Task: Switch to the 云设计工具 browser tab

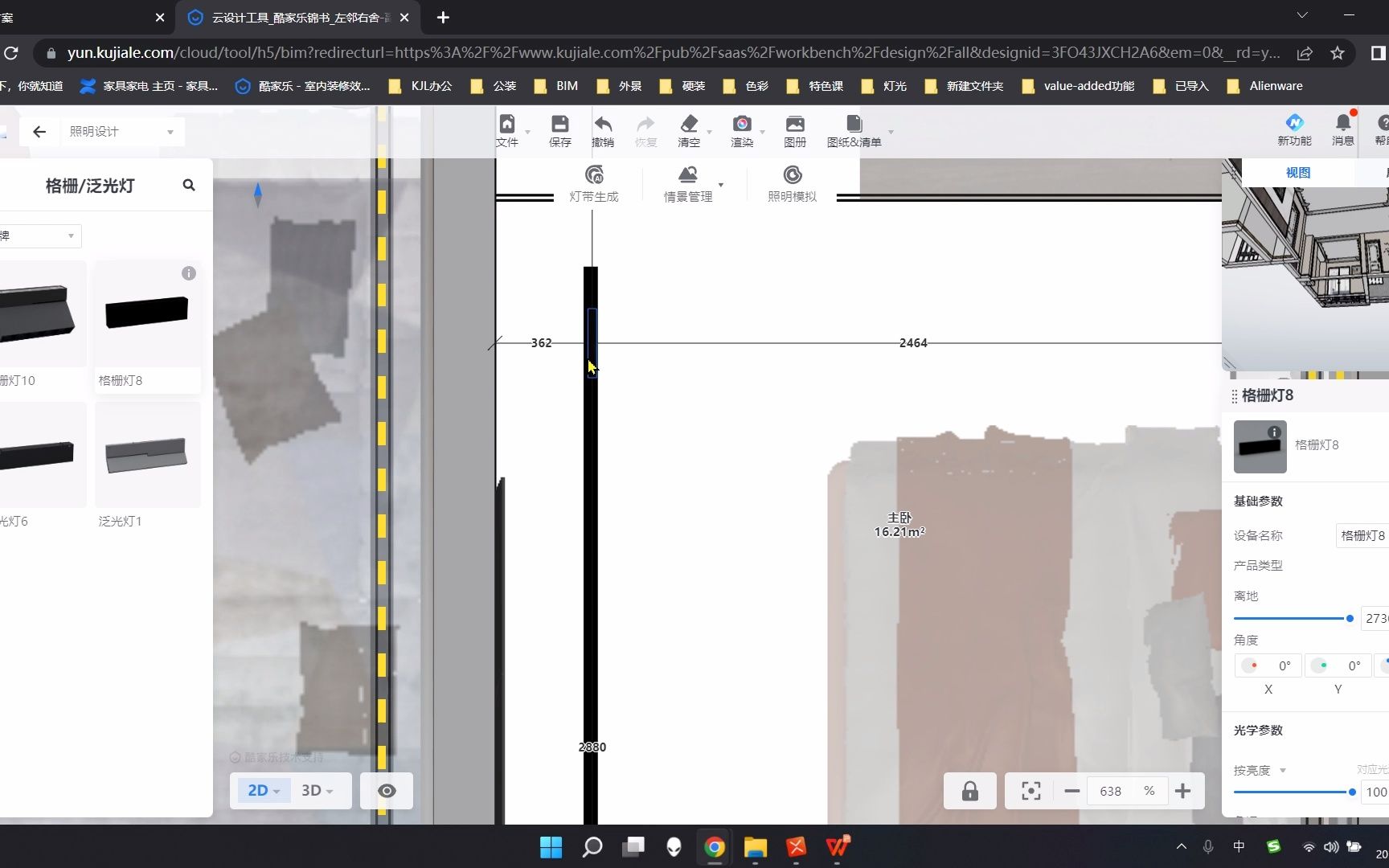Action: [297, 18]
